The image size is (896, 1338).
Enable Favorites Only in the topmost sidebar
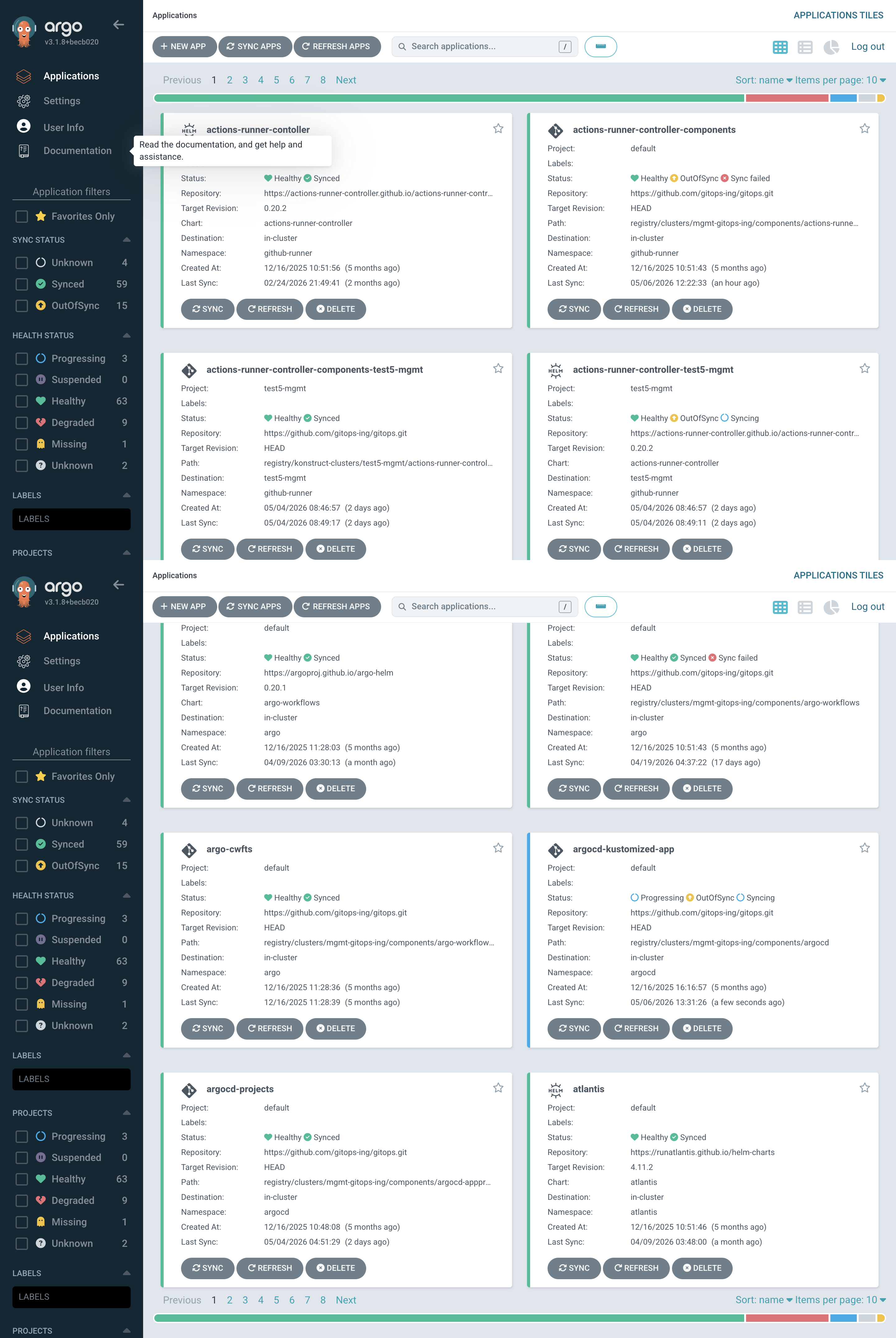(x=22, y=216)
